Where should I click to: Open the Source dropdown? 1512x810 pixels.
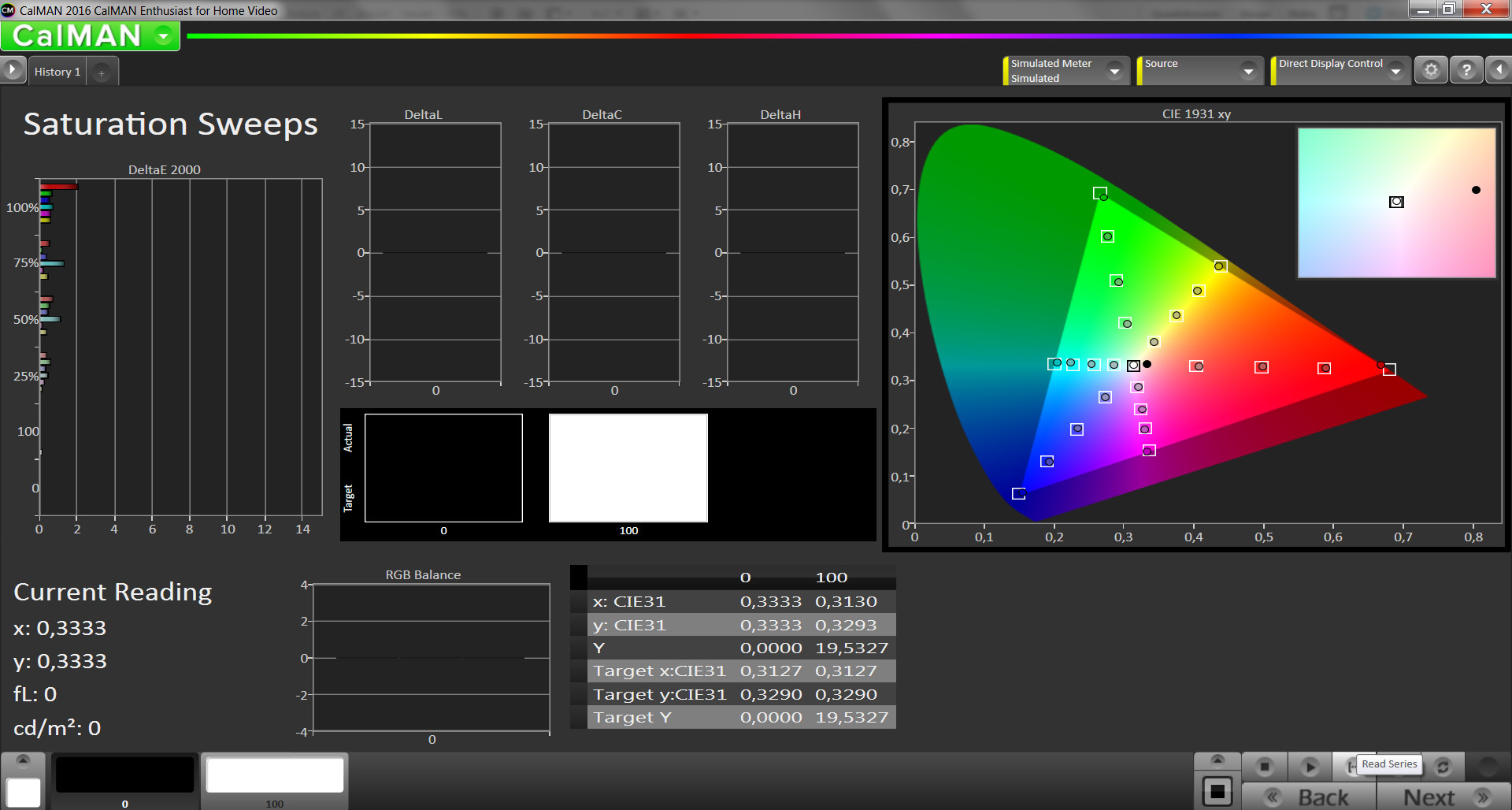(1248, 71)
